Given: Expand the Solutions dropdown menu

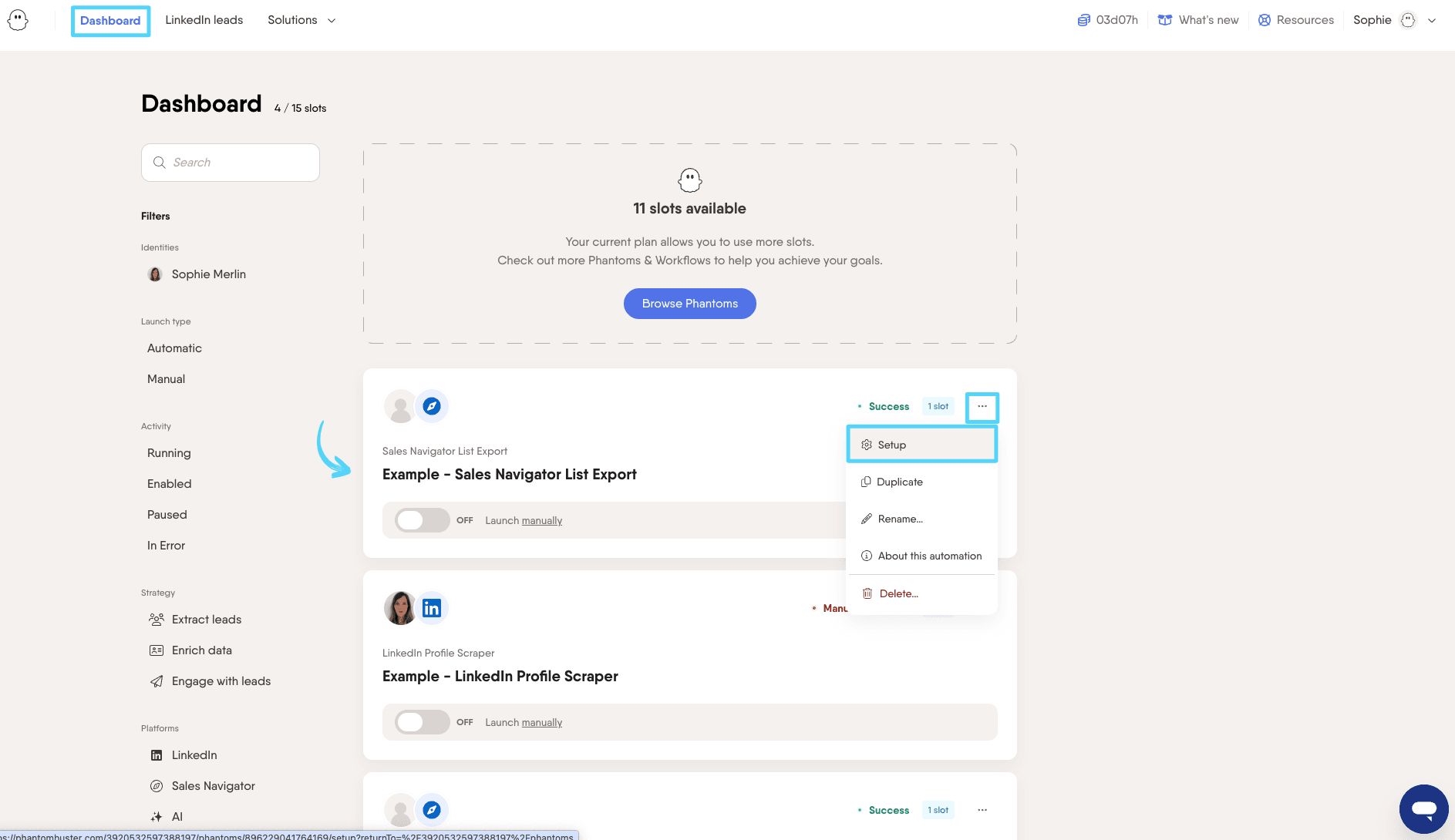Looking at the screenshot, I should click(301, 20).
